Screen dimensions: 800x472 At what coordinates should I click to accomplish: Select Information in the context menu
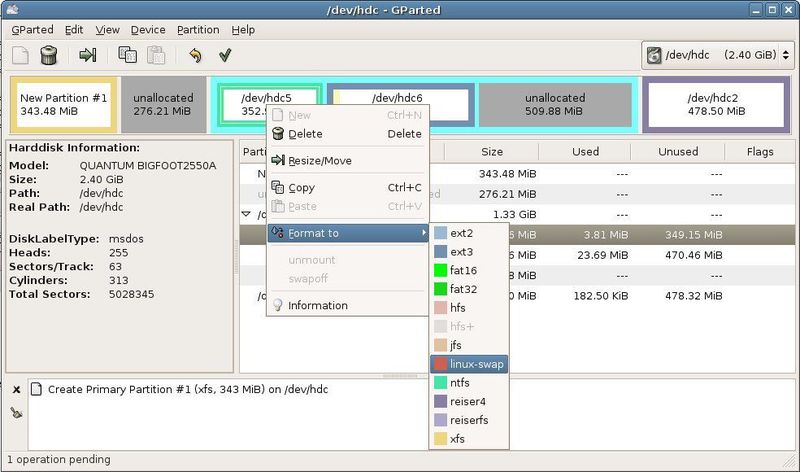[x=317, y=306]
